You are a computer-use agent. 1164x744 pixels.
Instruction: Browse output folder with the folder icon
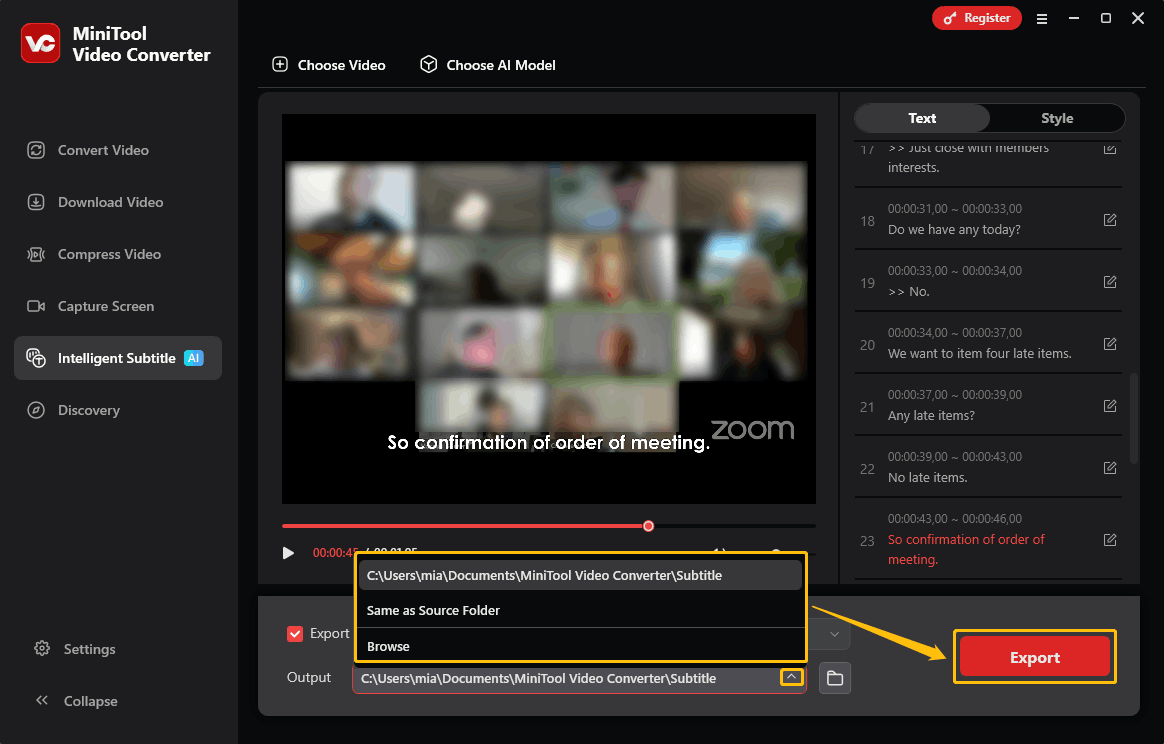tap(835, 678)
